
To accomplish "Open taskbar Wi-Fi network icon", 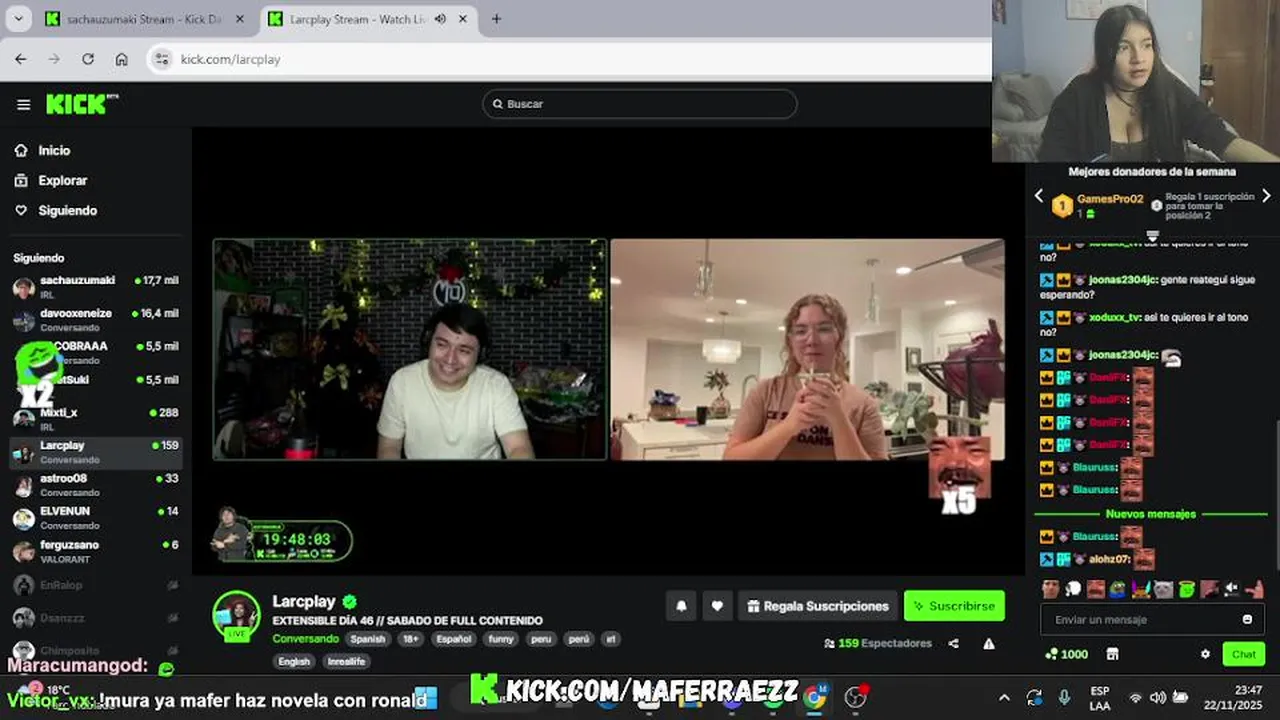I will (x=1135, y=697).
